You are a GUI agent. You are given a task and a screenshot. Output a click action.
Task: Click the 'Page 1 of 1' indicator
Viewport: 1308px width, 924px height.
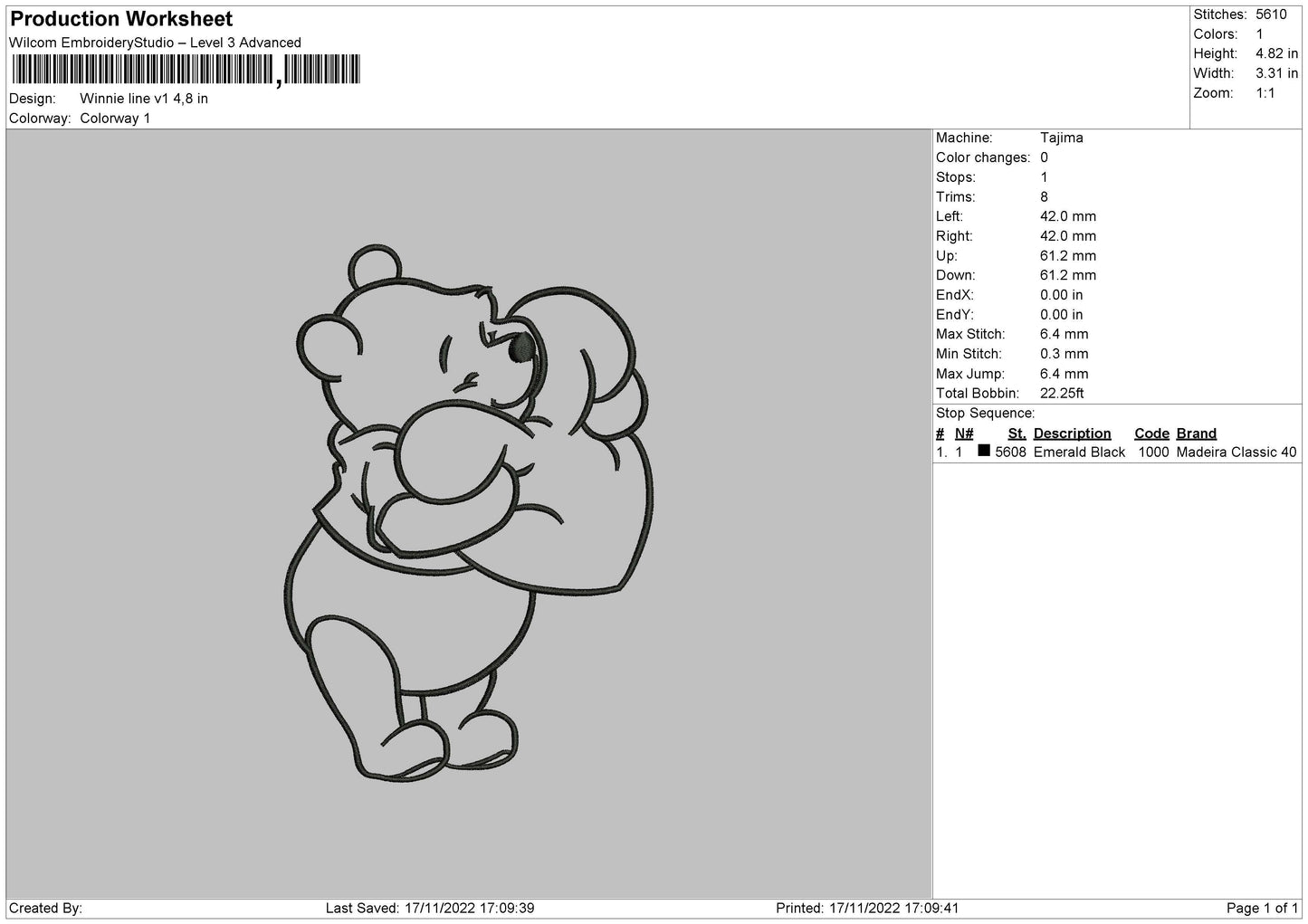coord(1262,908)
